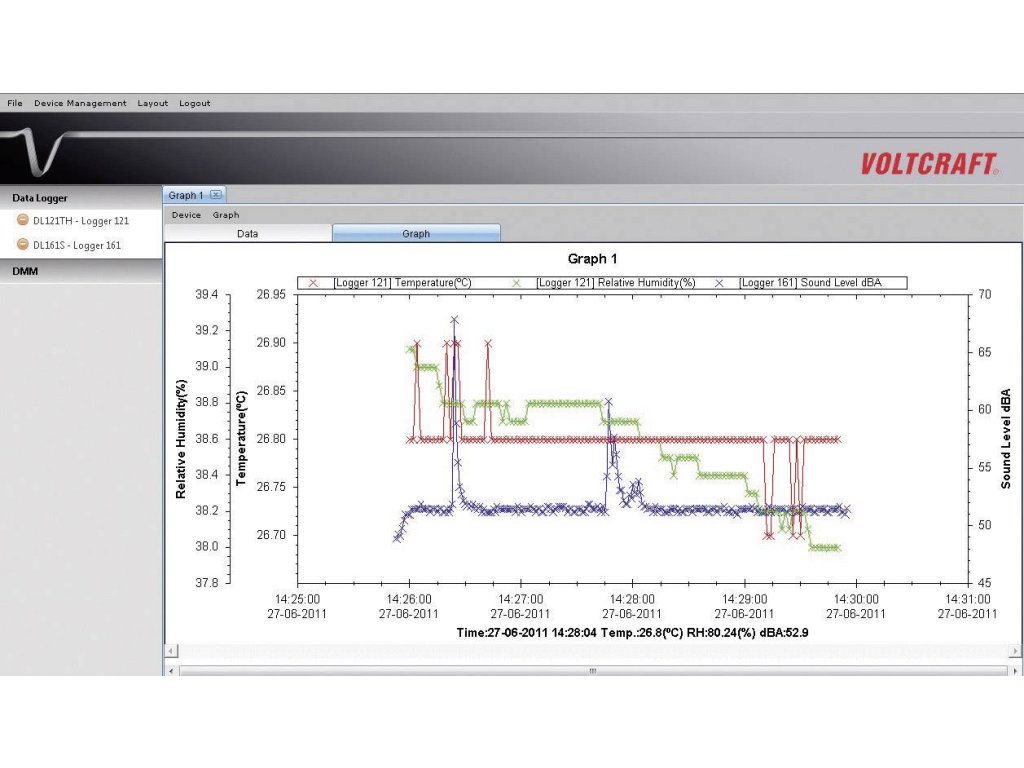Switch to the Graph view tab
Viewport: 1024px width, 768px height.
pos(416,233)
